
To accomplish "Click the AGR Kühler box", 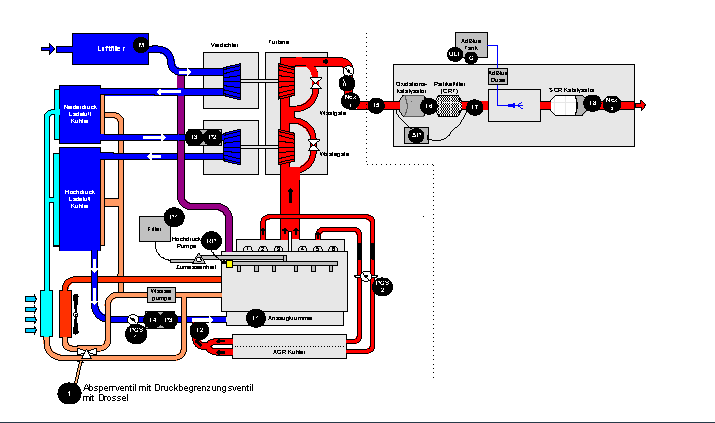I will click(x=289, y=346).
